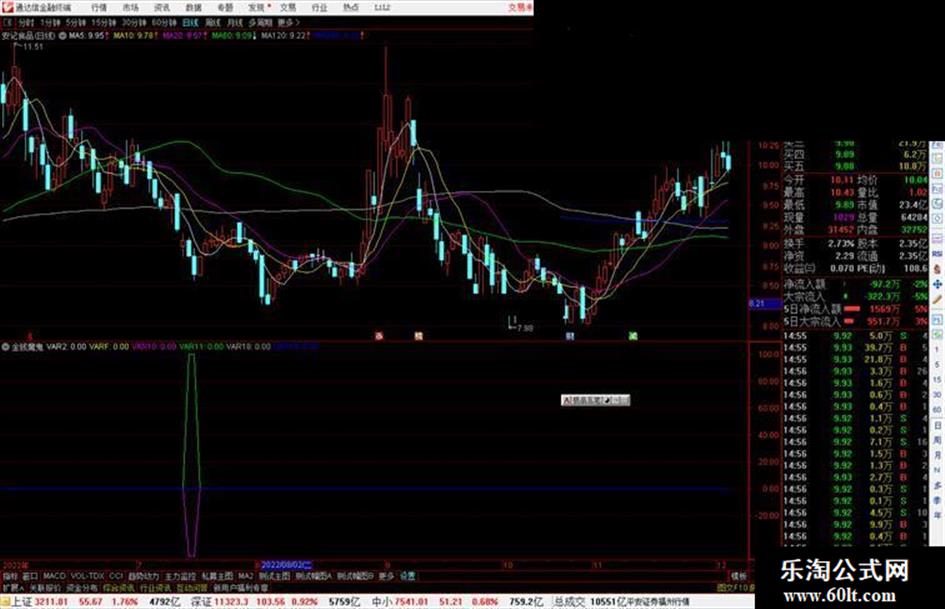This screenshot has height=609, width=945.
Task: Open the 多周期 multi-period view
Action: point(260,23)
